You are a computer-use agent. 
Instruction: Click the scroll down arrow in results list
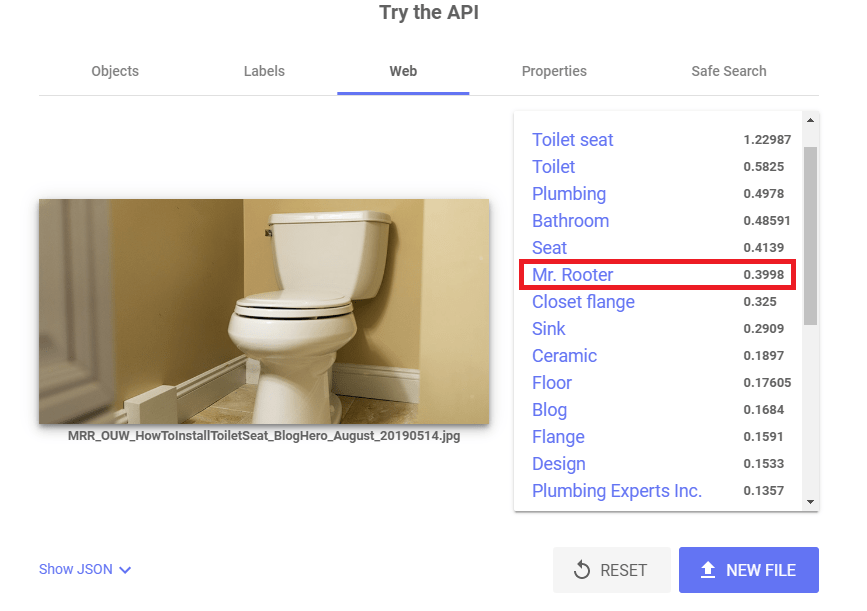click(x=810, y=502)
